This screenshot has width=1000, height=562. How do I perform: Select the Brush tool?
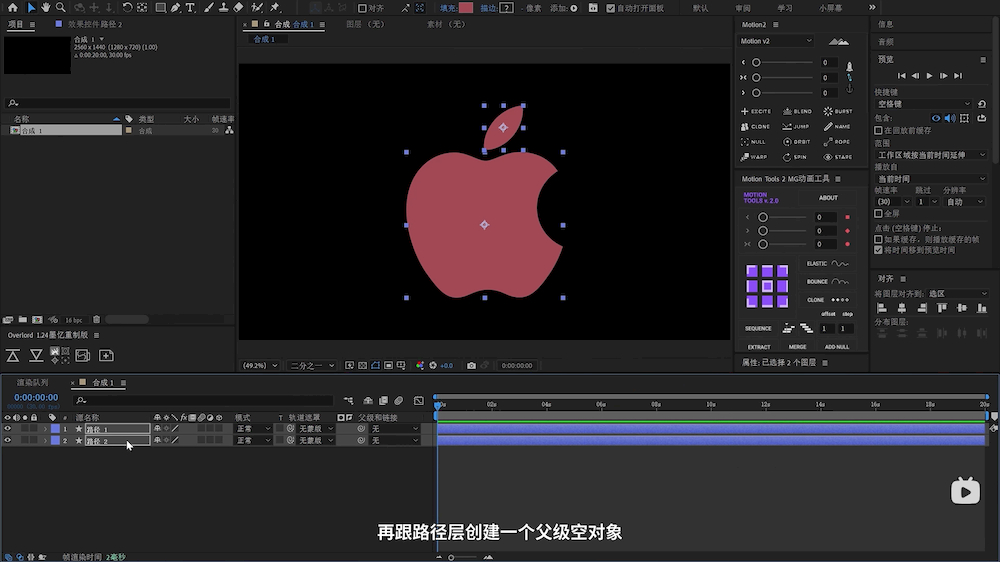coord(209,8)
